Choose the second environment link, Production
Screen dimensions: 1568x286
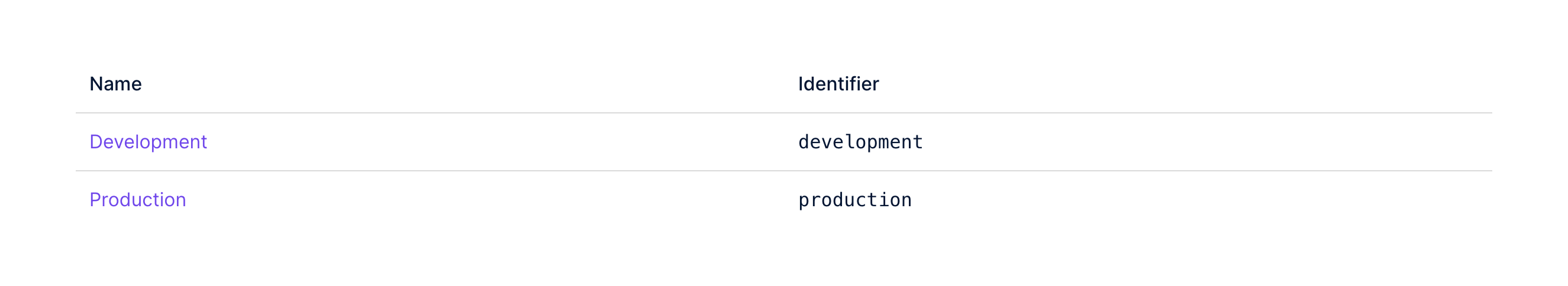(137, 200)
